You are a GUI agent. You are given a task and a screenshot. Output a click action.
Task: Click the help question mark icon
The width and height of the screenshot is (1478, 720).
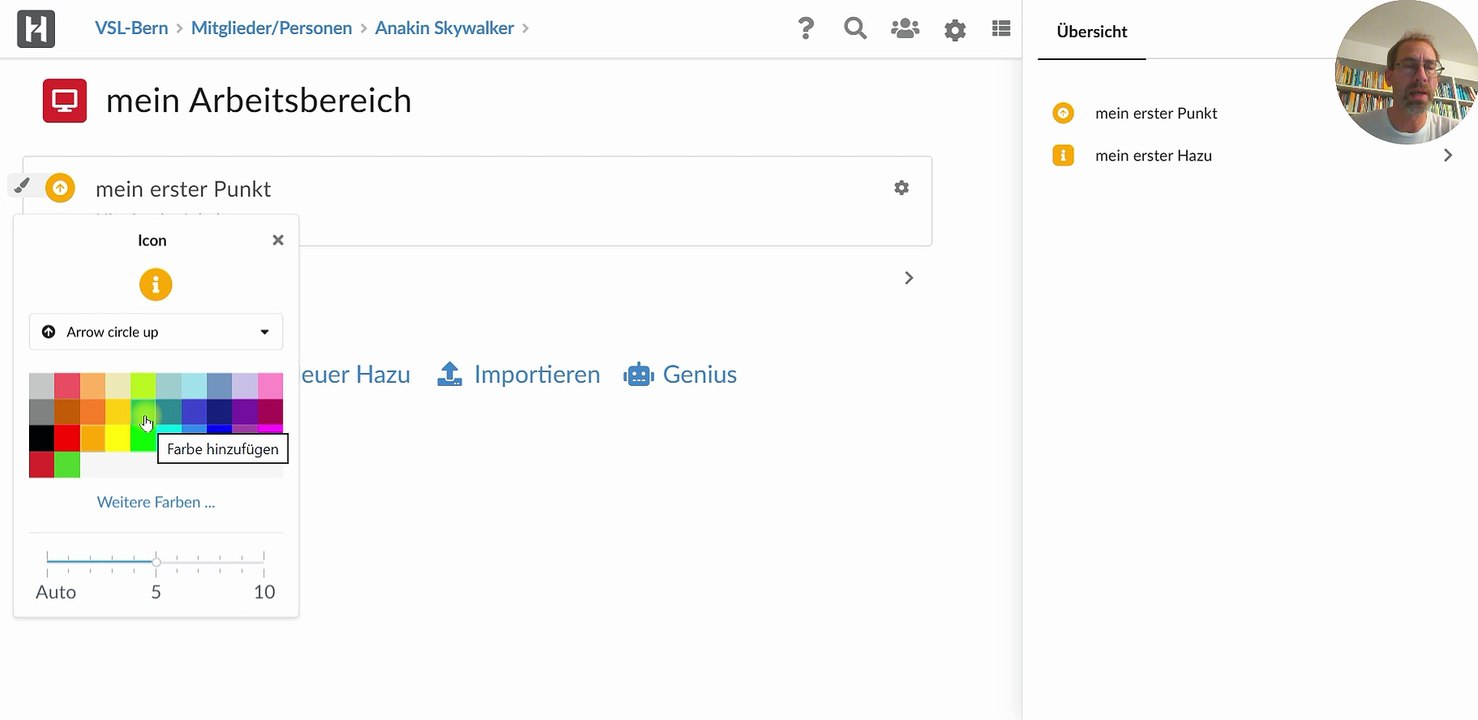coord(806,29)
